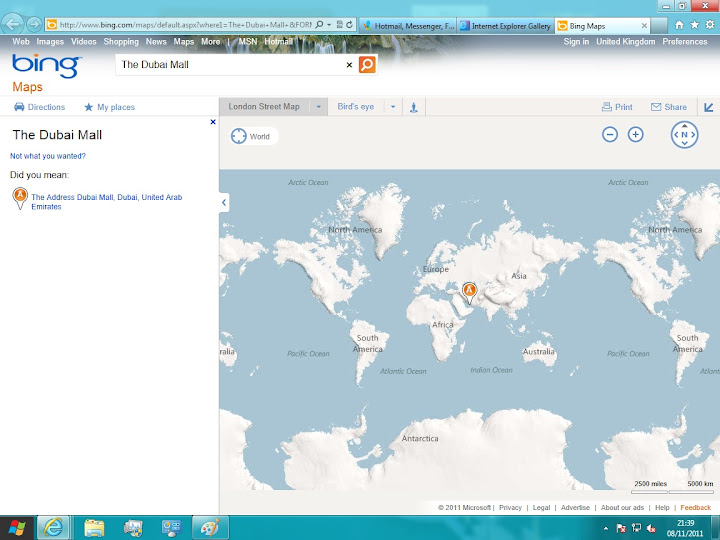The height and width of the screenshot is (540, 720).
Task: Clear the search box with the X
Action: 349,65
